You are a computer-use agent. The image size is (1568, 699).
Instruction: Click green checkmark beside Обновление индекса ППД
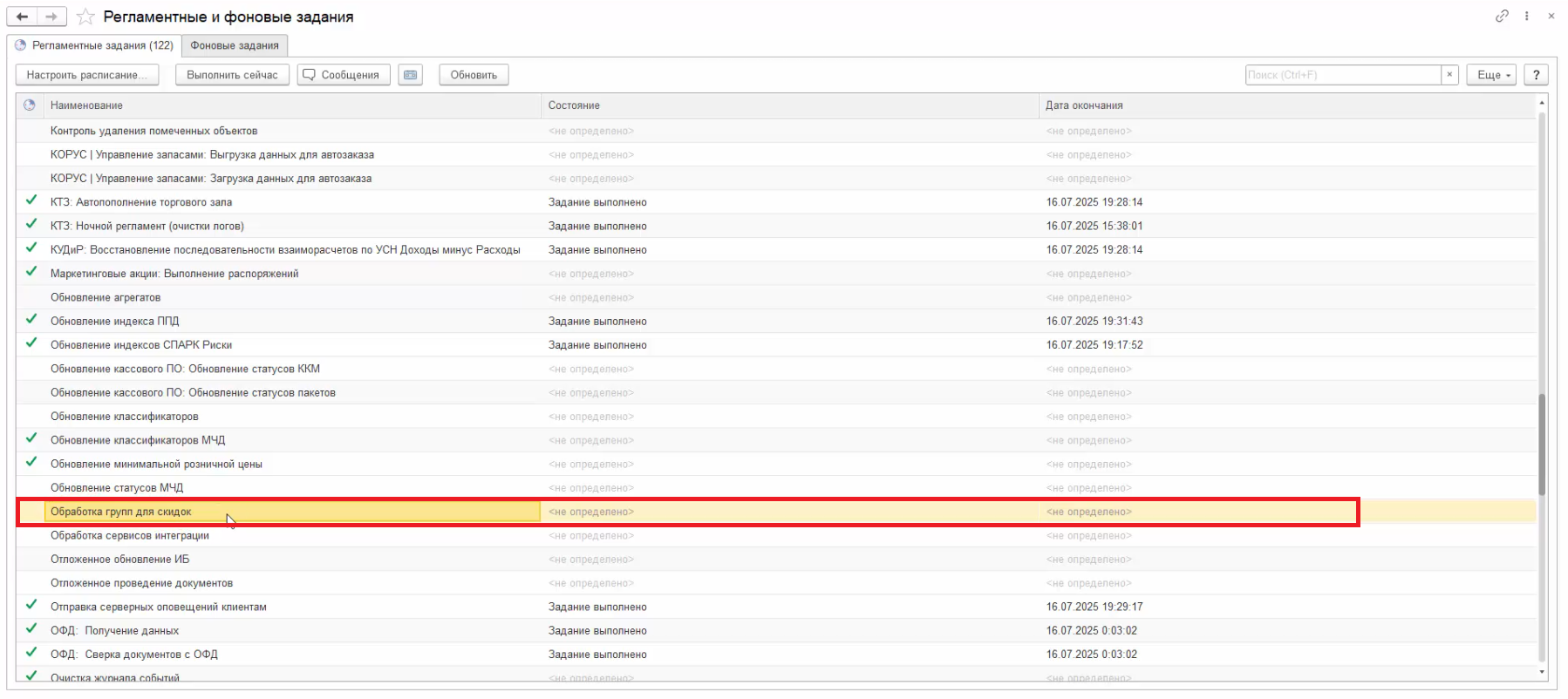point(31,320)
